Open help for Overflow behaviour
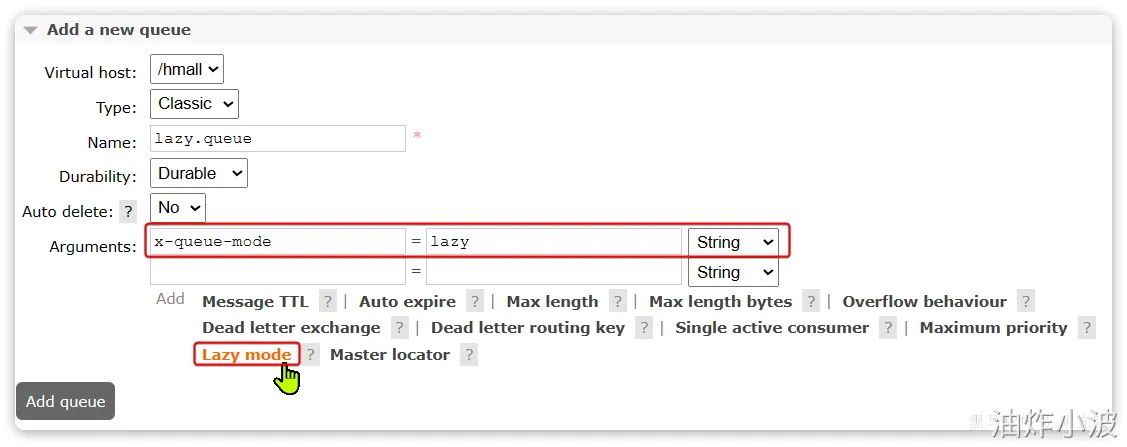 point(1025,302)
